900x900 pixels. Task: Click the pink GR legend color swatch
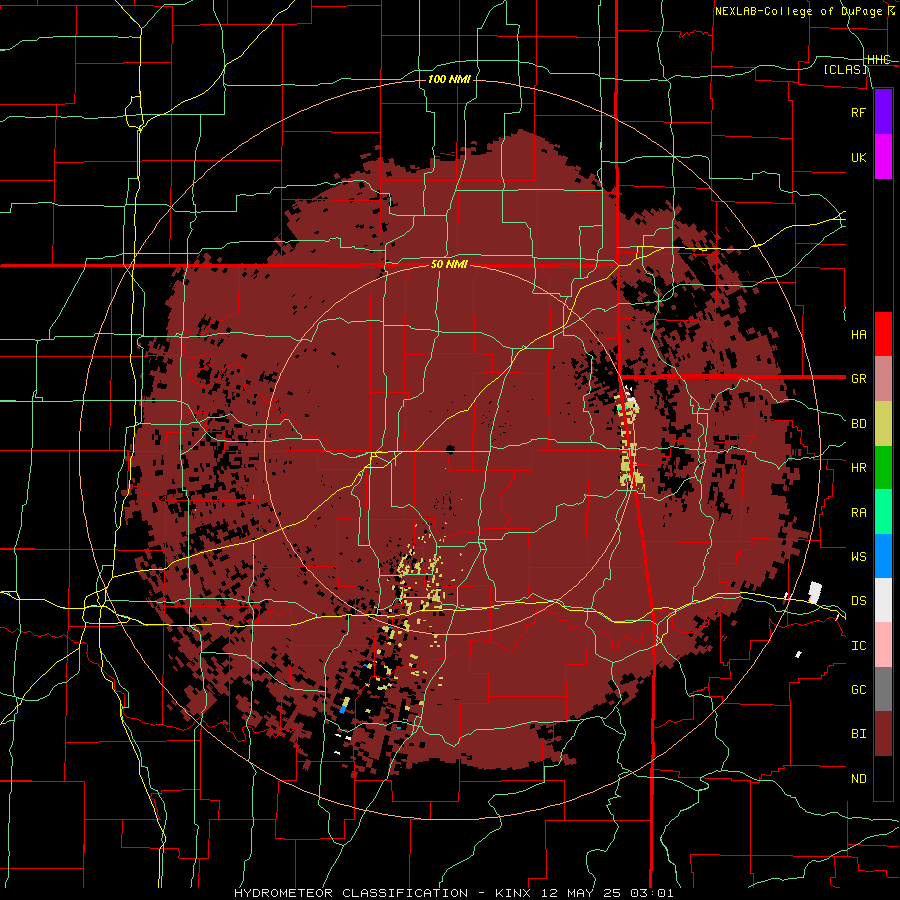(x=883, y=379)
